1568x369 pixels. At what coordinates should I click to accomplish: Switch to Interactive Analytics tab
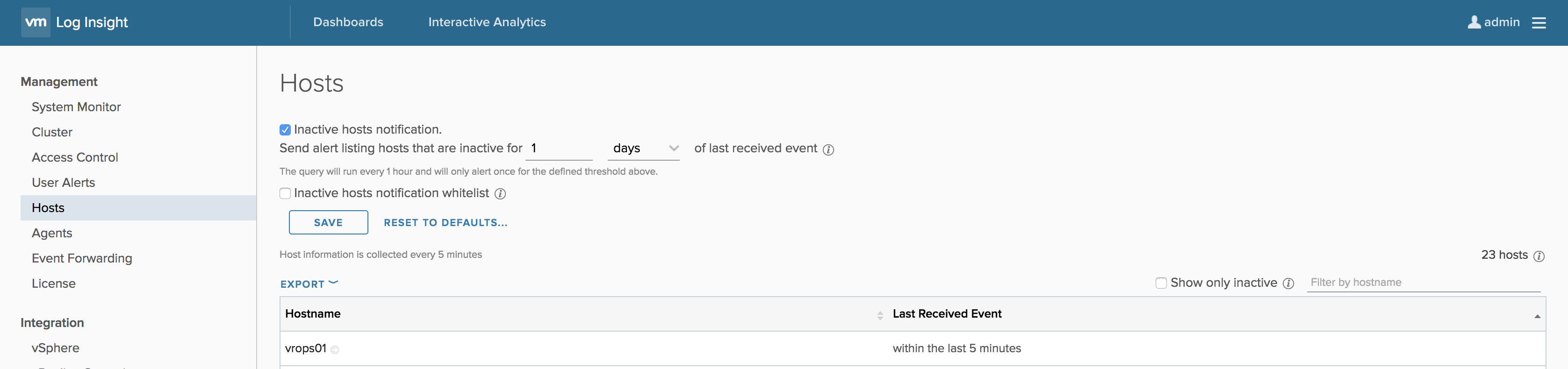click(487, 22)
